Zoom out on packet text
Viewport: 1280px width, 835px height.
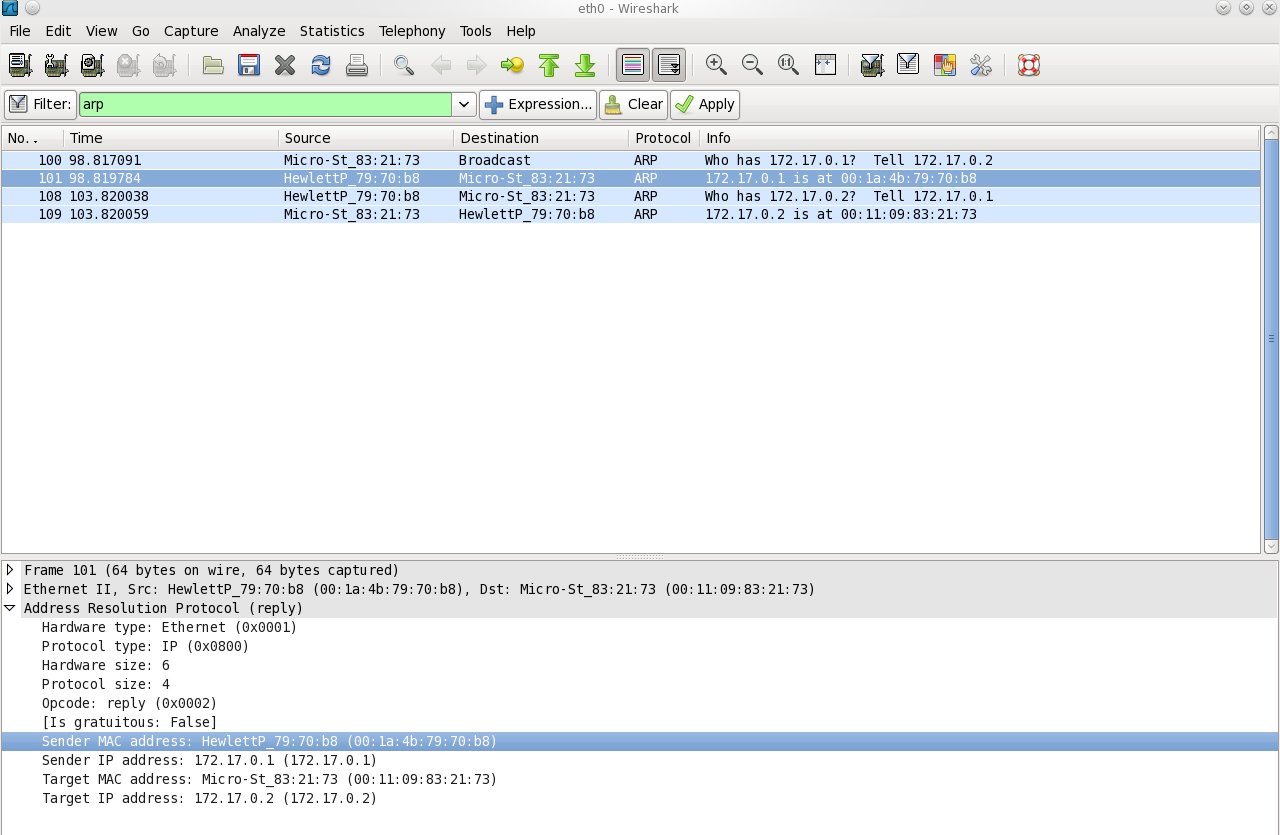pos(752,66)
